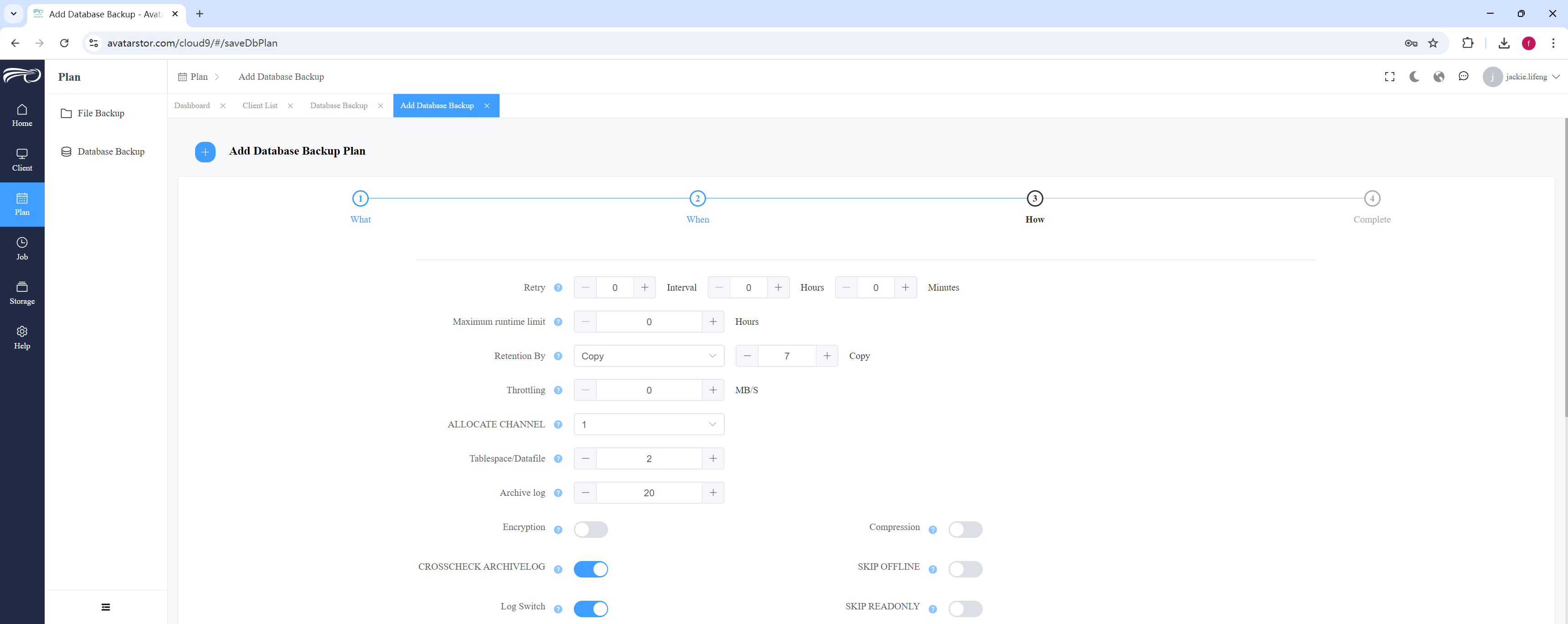
Task: Open the language globe icon
Action: pos(1439,77)
